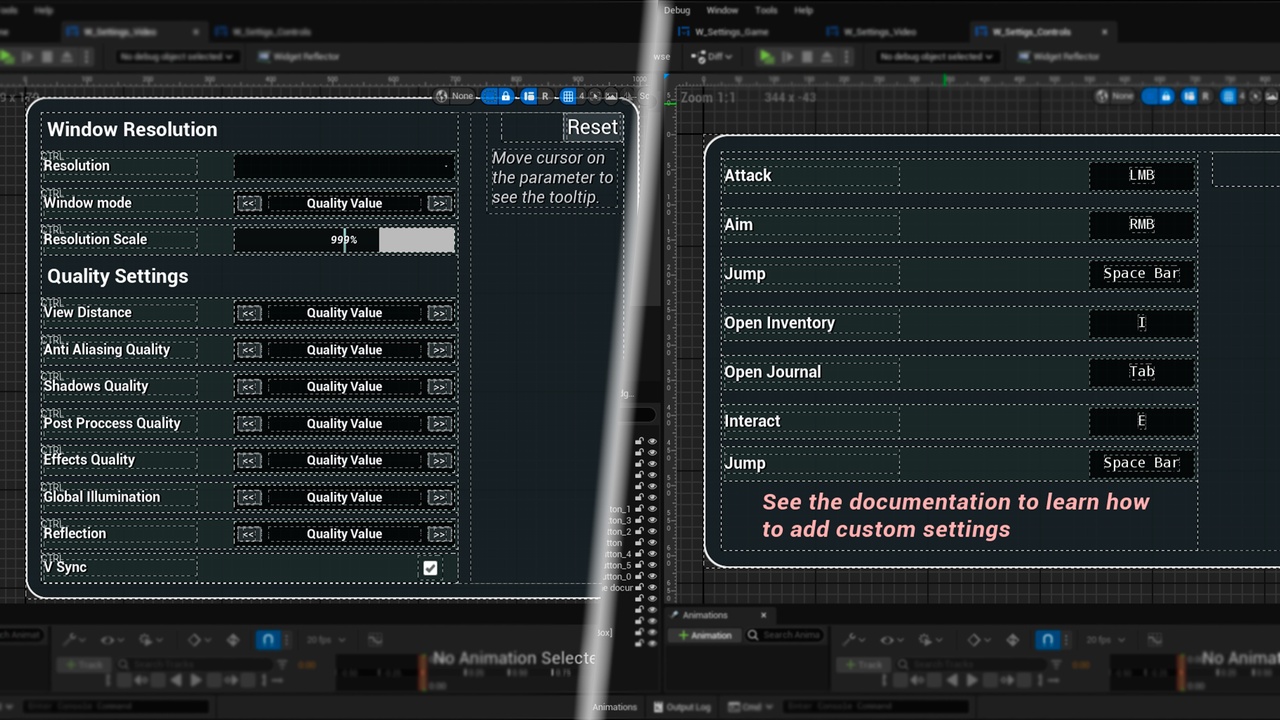Open the Tools menu in the Controls editor
Image resolution: width=1280 pixels, height=720 pixels.
coord(766,10)
